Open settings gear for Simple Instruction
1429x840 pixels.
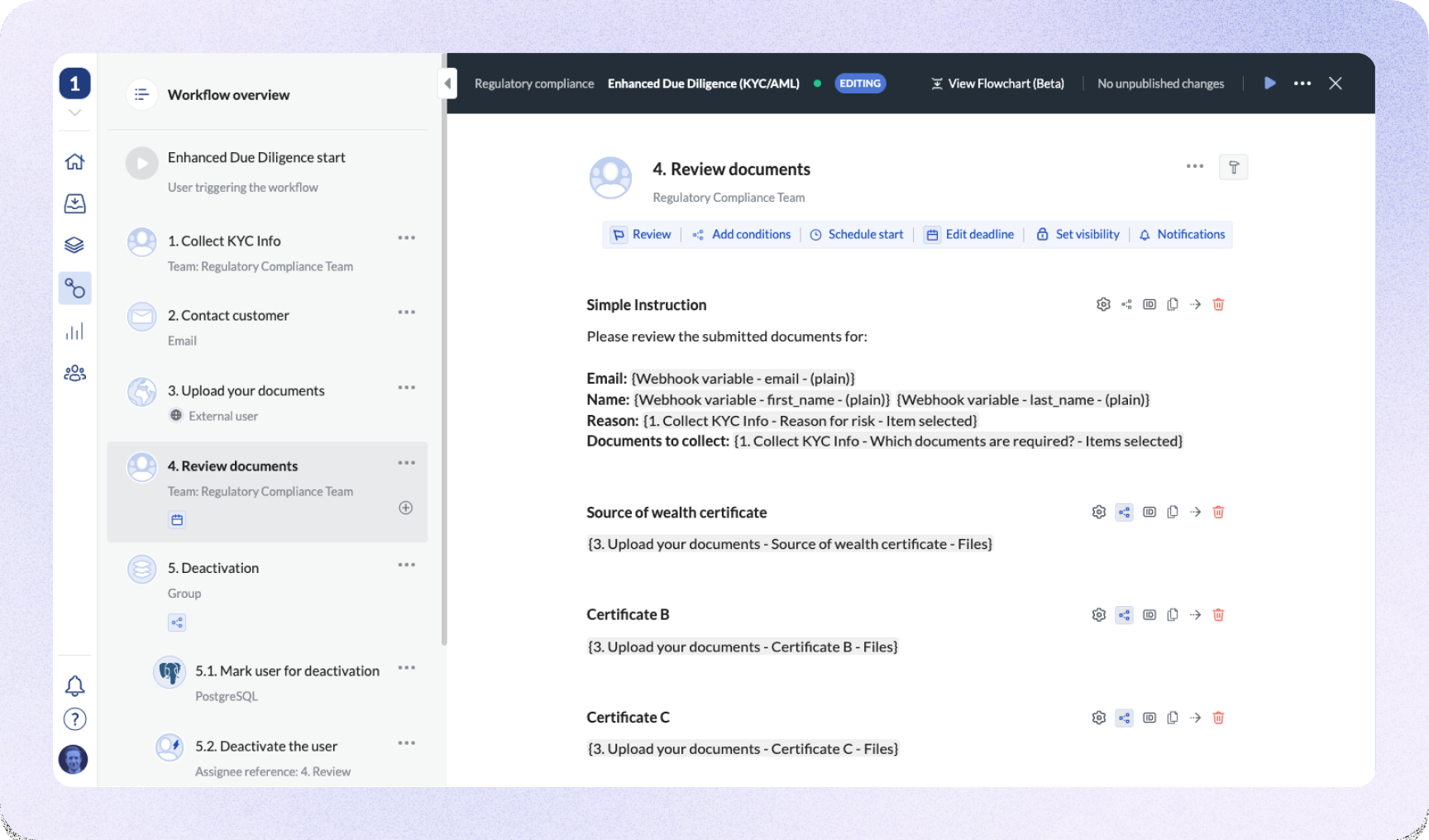pyautogui.click(x=1103, y=304)
